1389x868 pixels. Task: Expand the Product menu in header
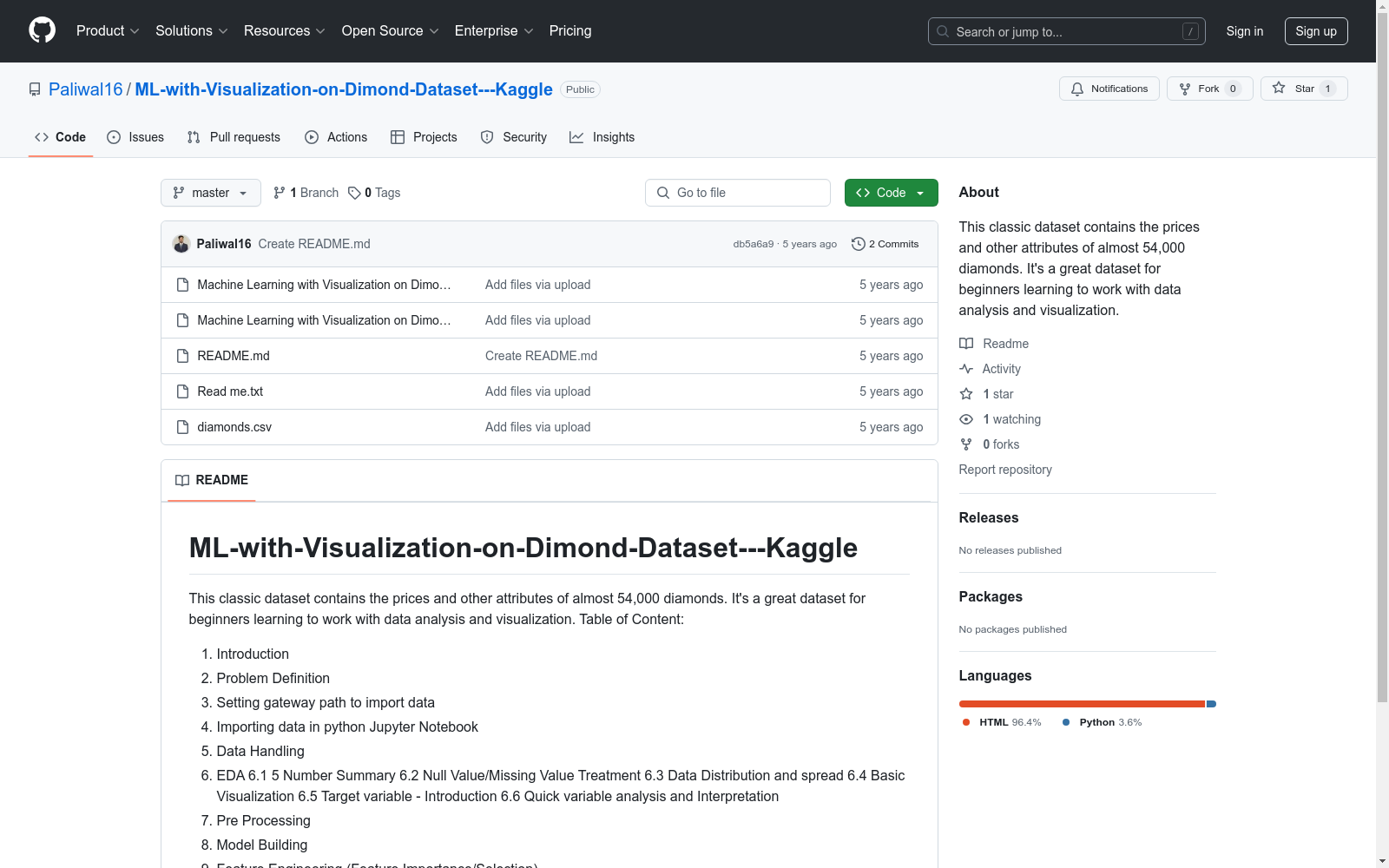click(108, 31)
